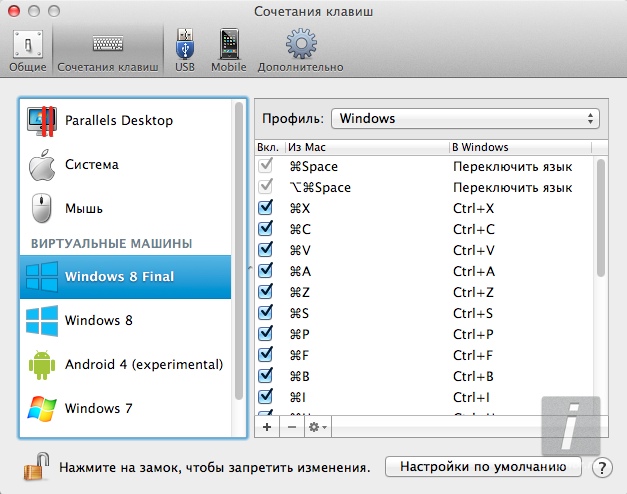The height and width of the screenshot is (494, 627).
Task: Open the Mobile preferences pane
Action: (229, 50)
